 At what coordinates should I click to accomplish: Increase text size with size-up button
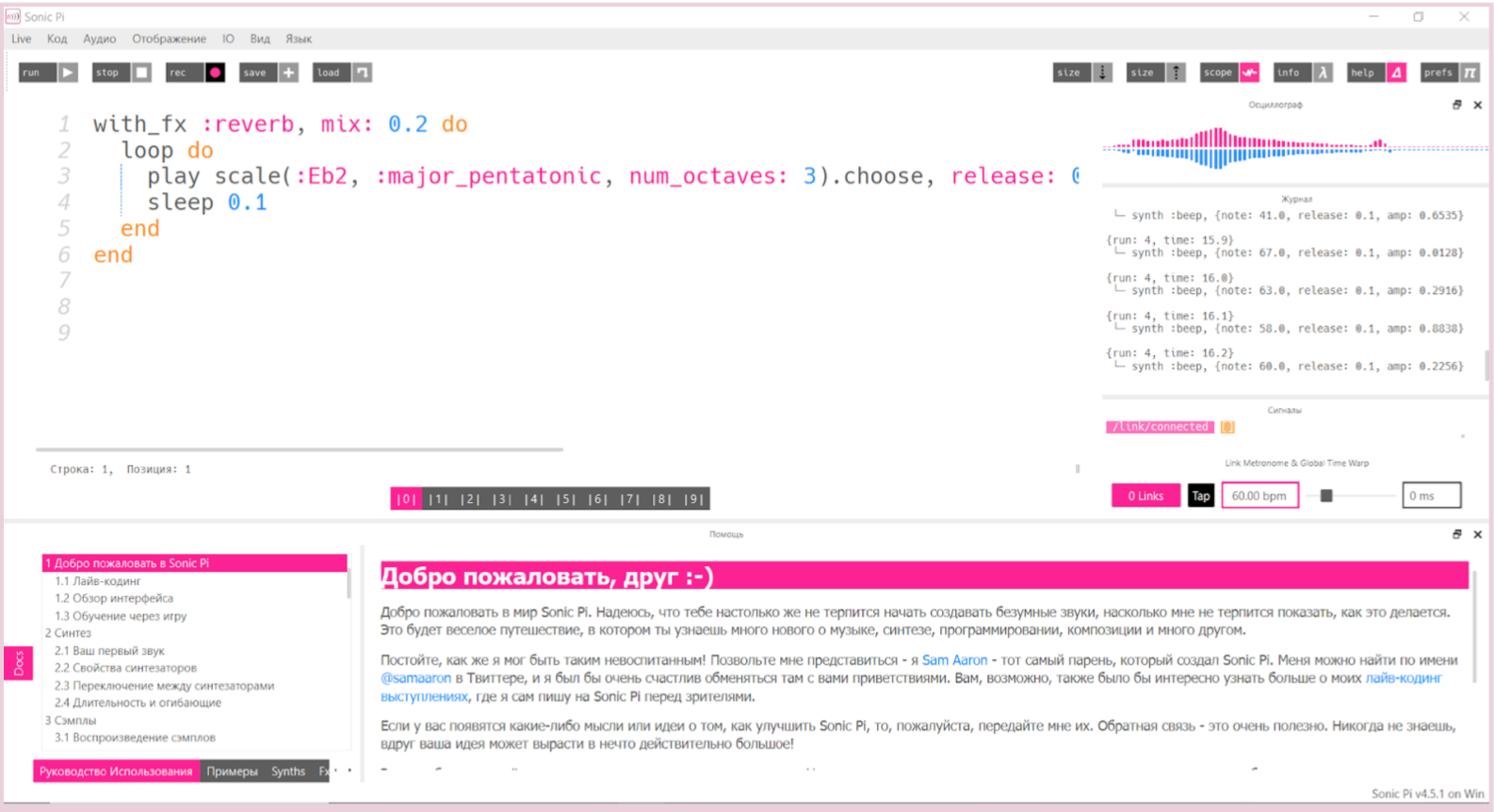click(1156, 73)
